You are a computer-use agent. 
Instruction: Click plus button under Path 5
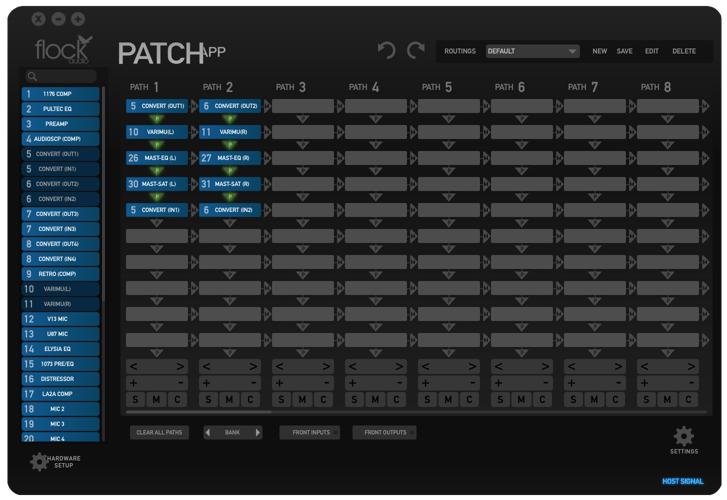click(x=425, y=383)
